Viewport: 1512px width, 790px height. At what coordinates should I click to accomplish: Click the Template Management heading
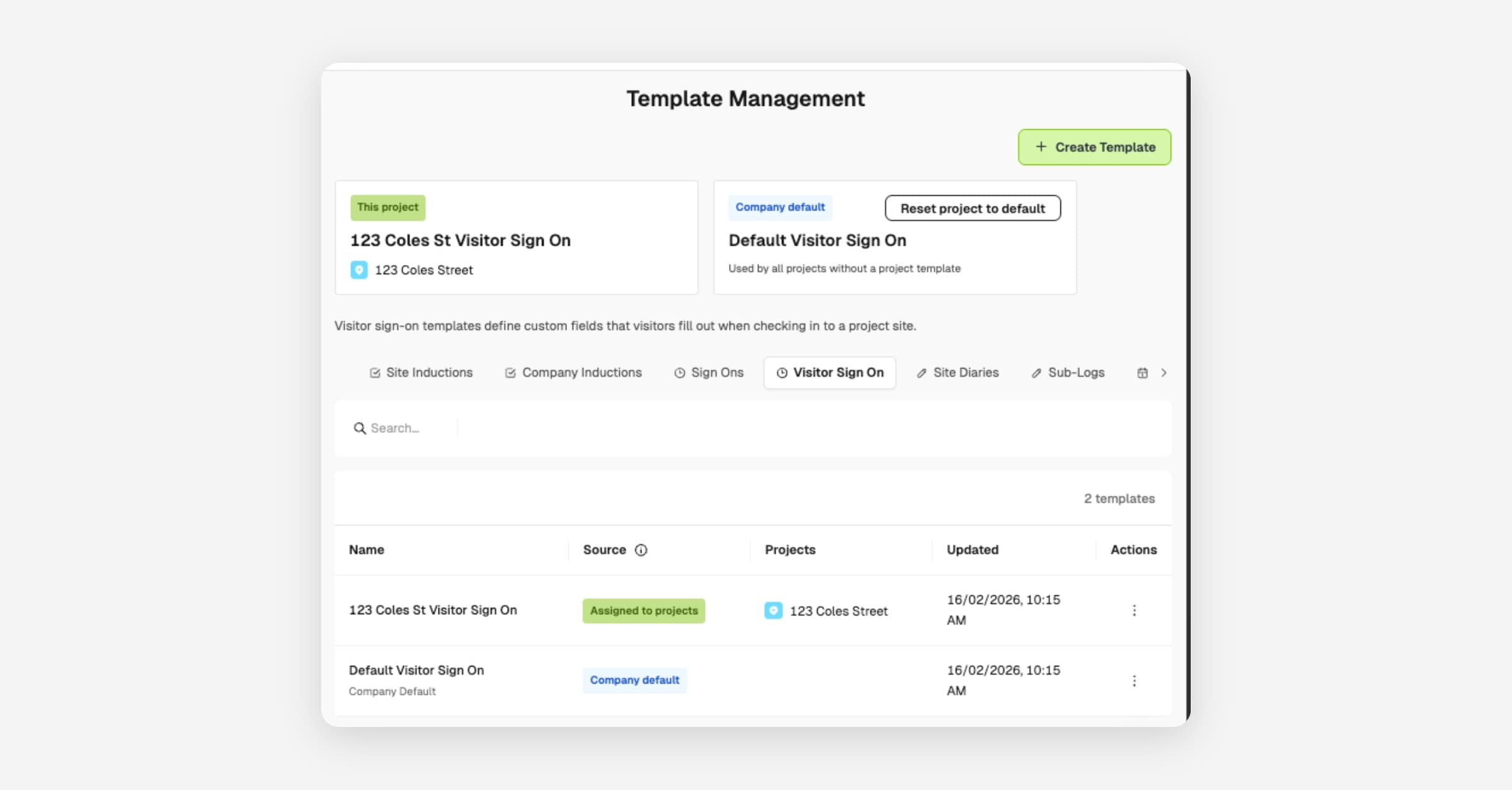(x=746, y=98)
